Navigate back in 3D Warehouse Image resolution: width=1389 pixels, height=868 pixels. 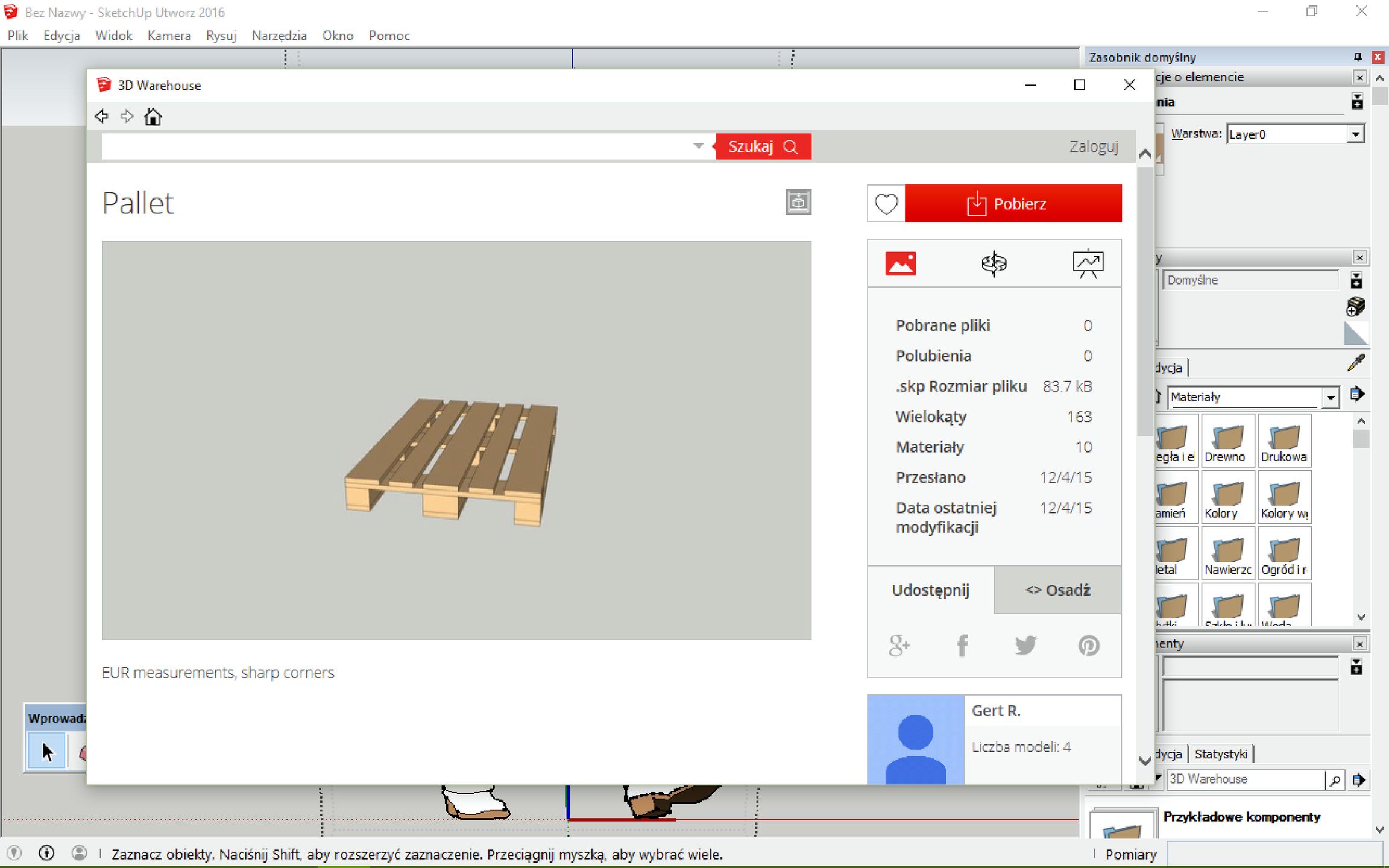pos(101,116)
